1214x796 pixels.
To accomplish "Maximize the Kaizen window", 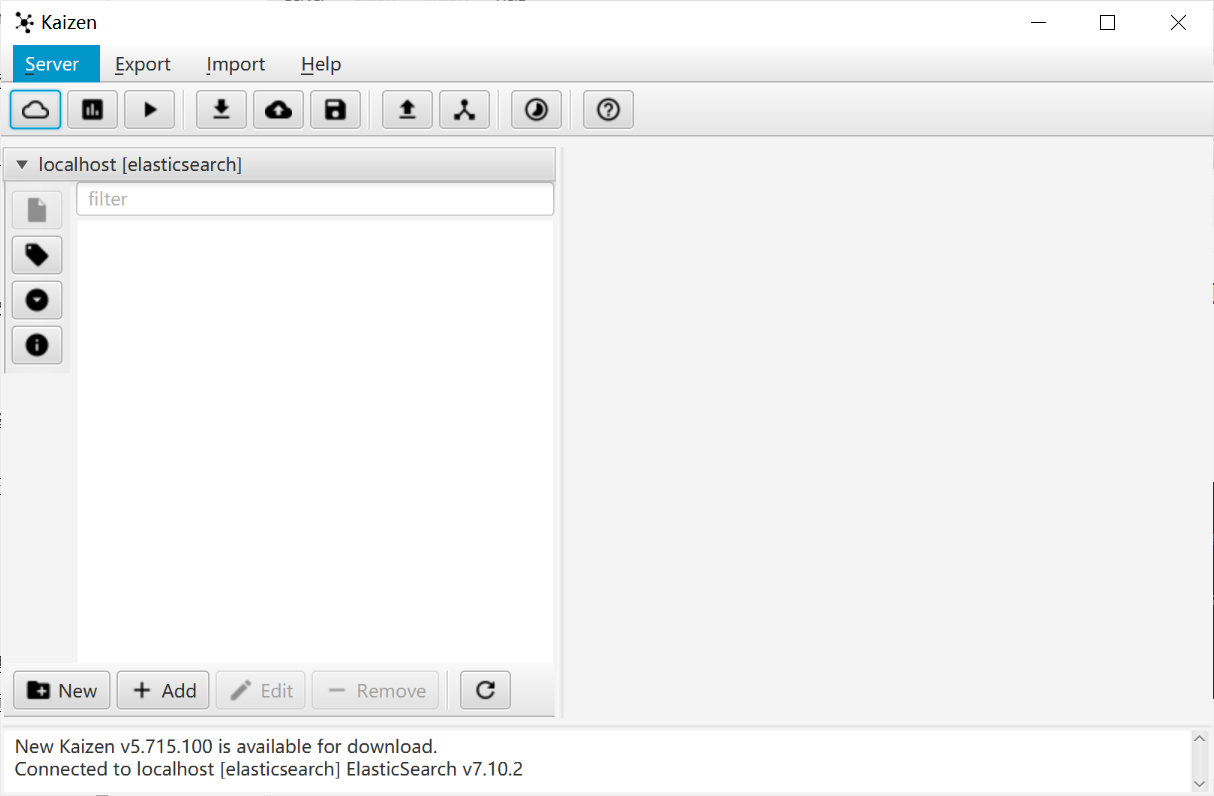I will click(1107, 22).
